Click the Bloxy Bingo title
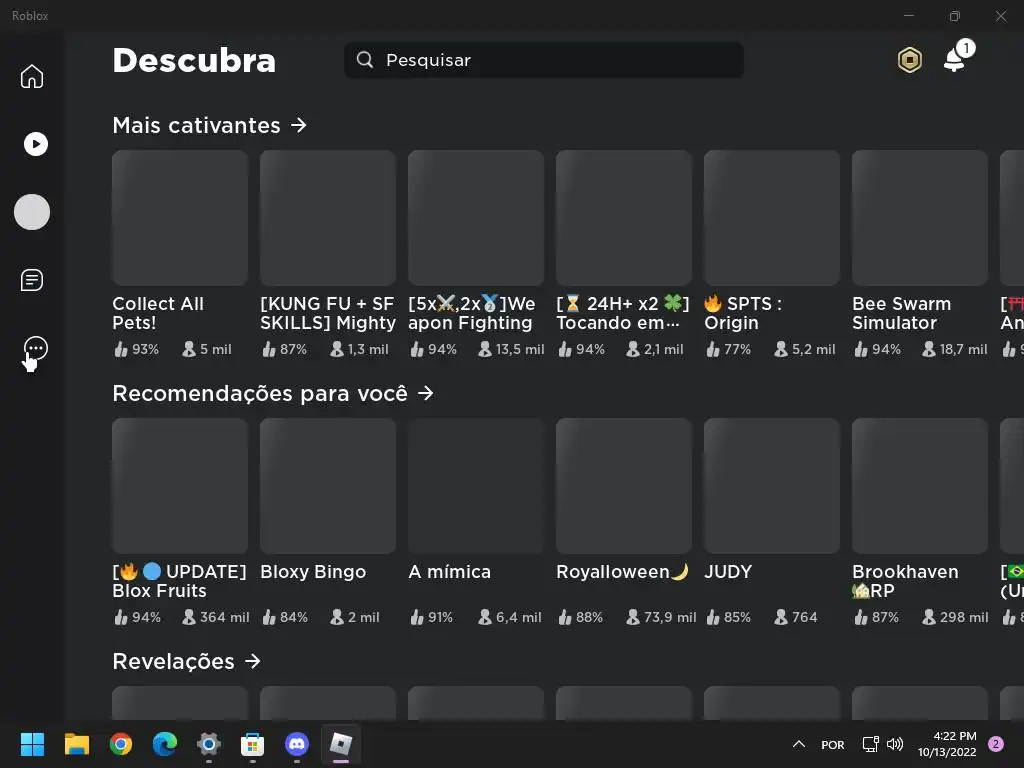This screenshot has height=768, width=1024. click(313, 571)
